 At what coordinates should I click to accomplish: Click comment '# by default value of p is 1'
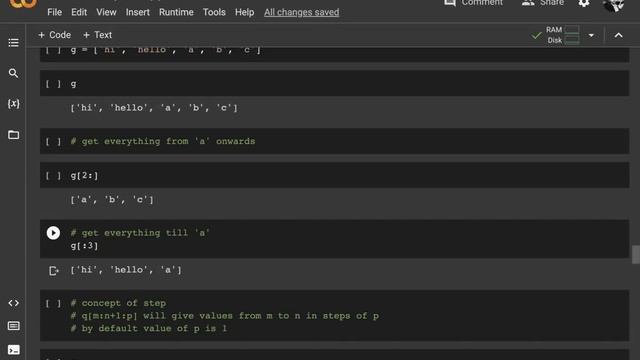[x=149, y=328]
